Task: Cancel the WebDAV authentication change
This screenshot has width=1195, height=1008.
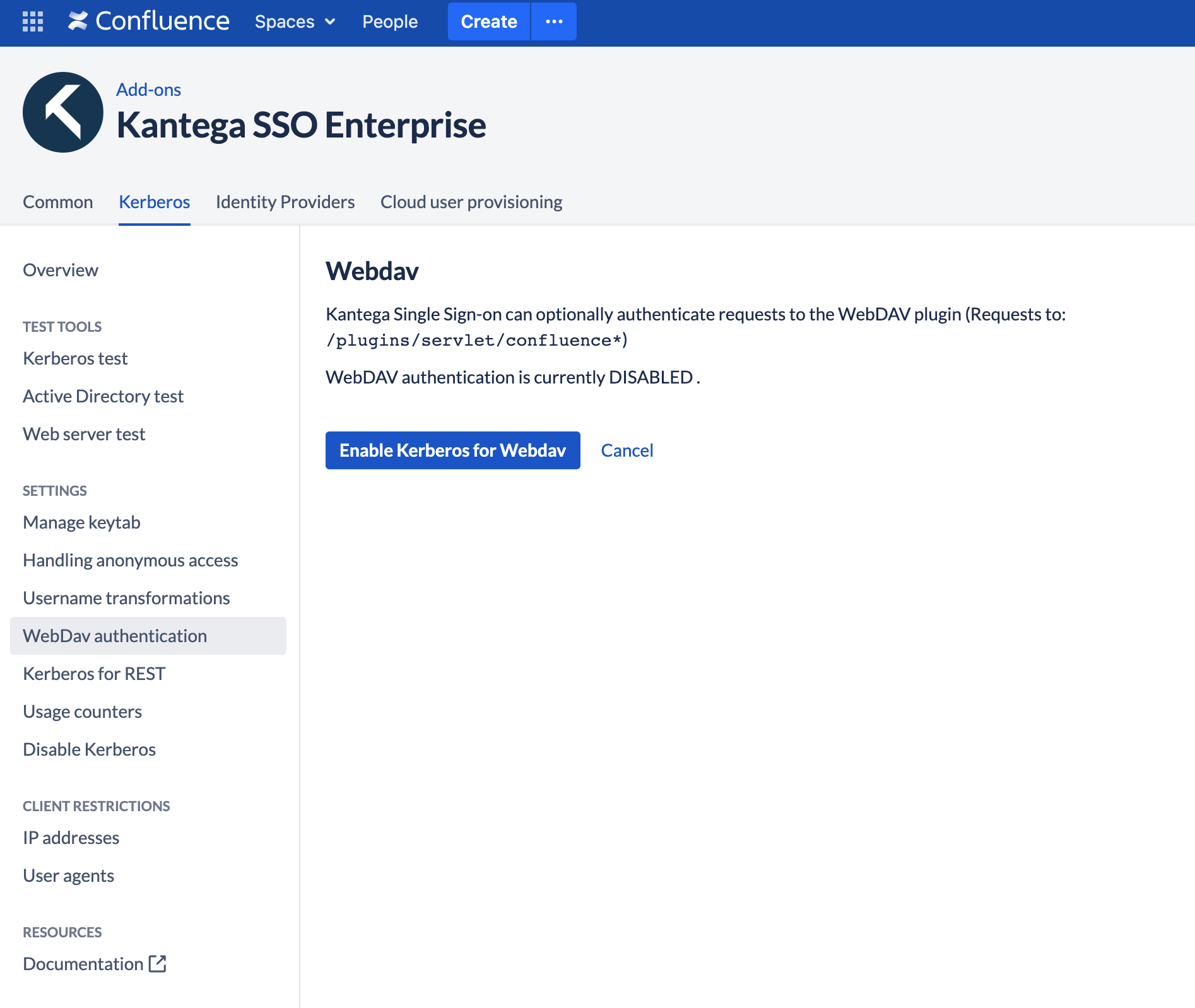Action: pos(627,450)
